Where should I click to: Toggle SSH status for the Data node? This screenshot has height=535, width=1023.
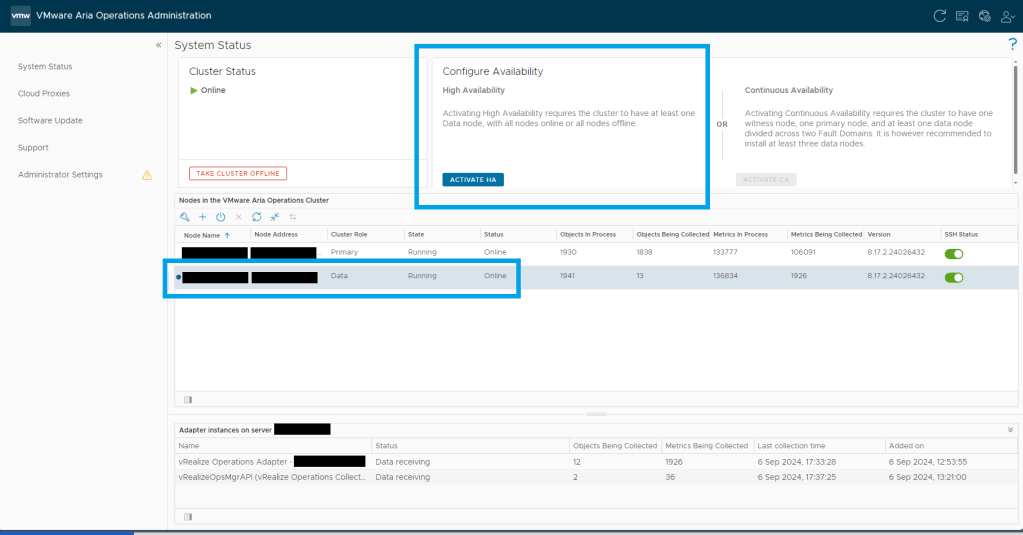coord(953,277)
